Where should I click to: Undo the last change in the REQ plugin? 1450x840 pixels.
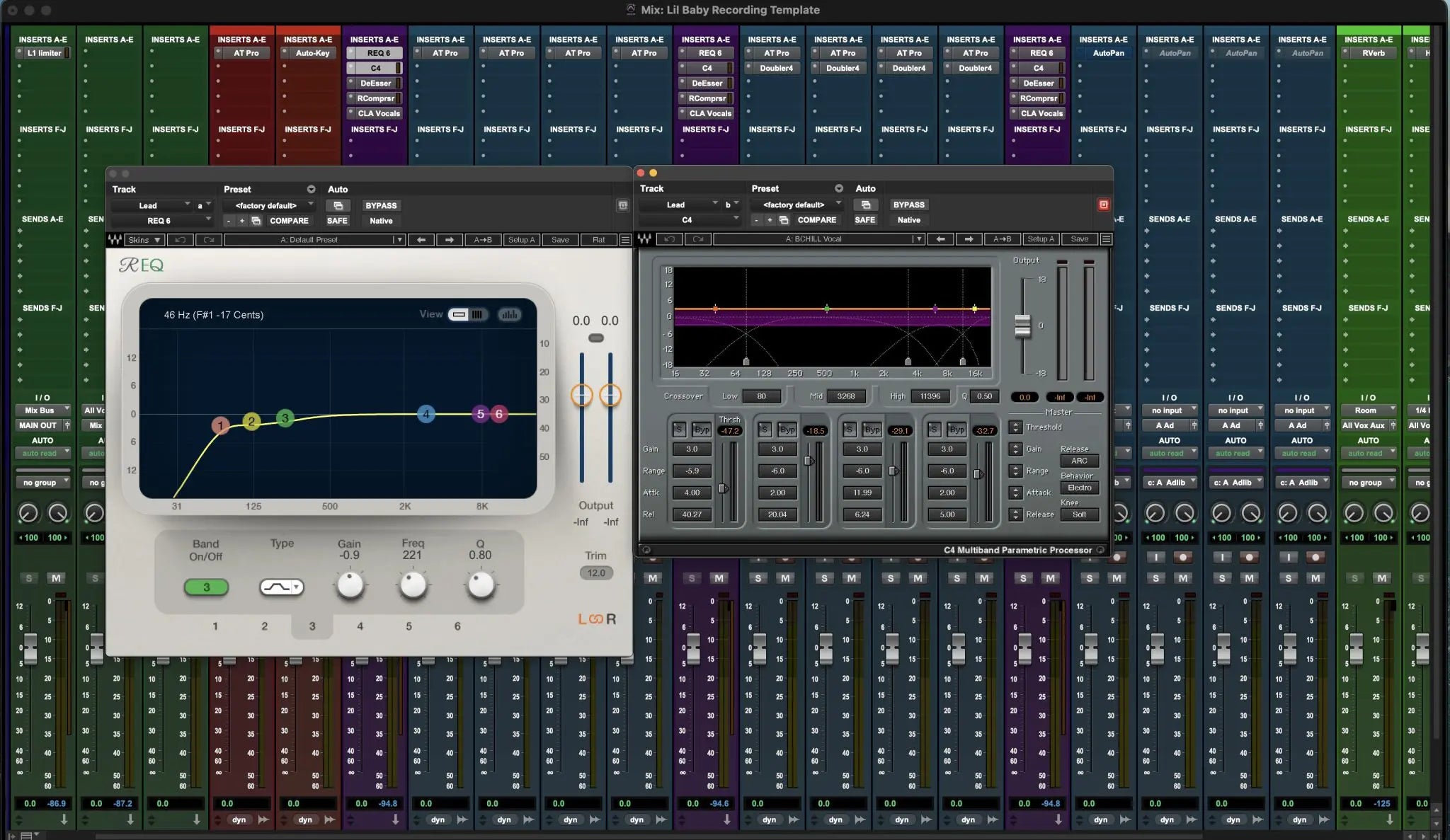[x=181, y=240]
